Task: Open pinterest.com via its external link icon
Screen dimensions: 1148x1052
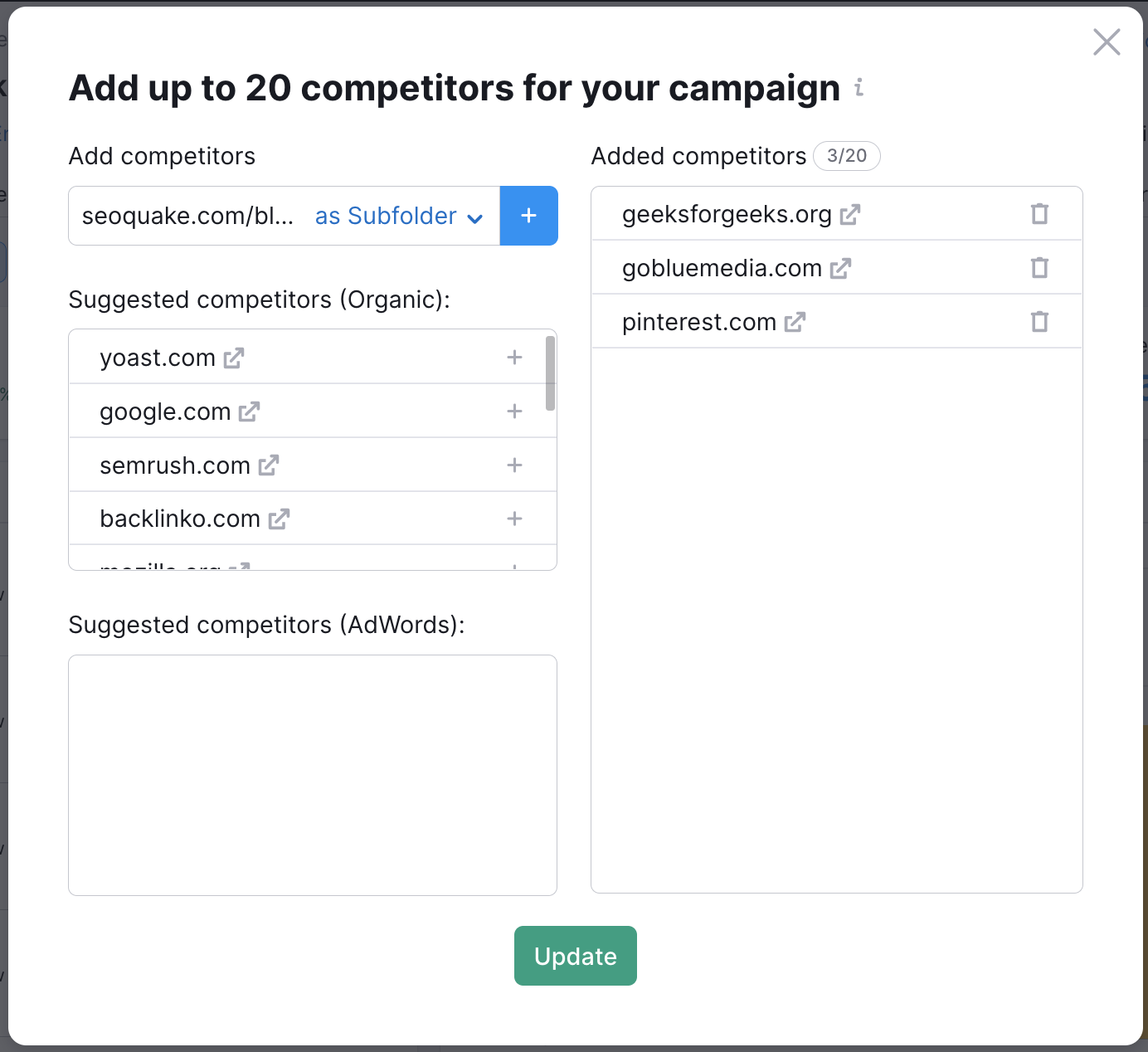Action: (795, 322)
